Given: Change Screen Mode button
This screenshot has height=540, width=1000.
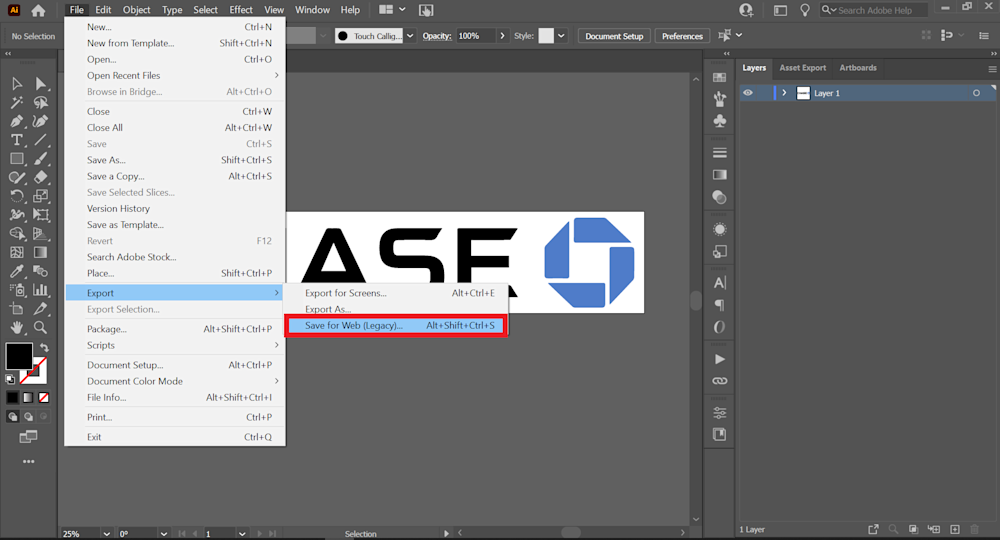Looking at the screenshot, I should pos(28,437).
